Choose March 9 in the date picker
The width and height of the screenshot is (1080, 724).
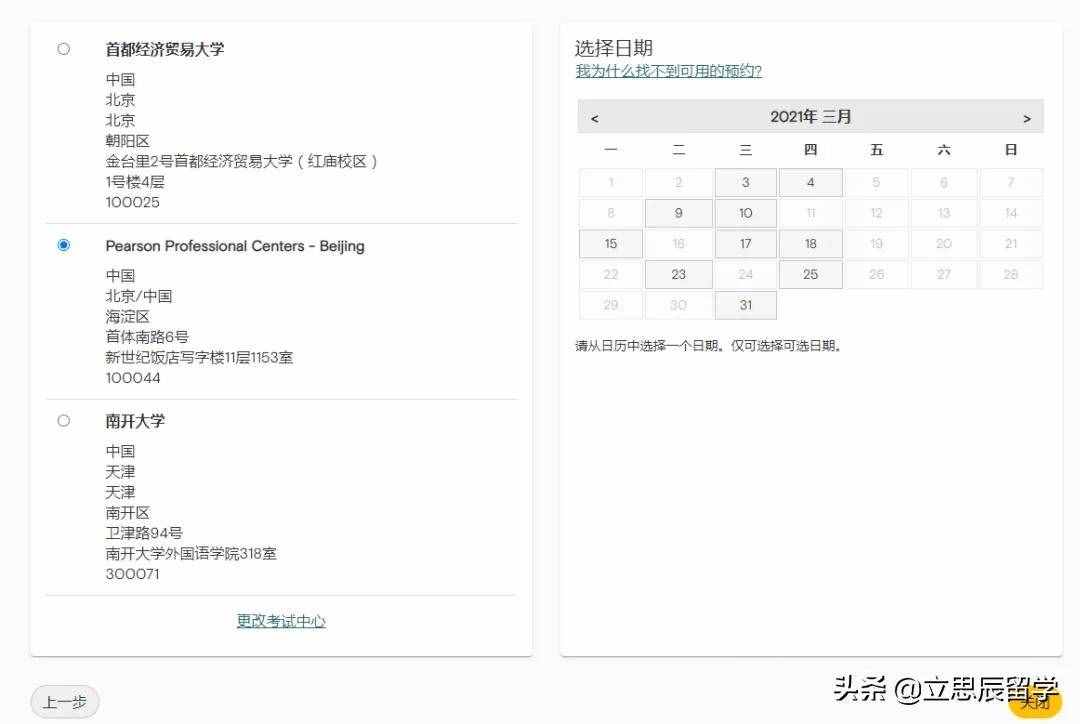pyautogui.click(x=678, y=214)
